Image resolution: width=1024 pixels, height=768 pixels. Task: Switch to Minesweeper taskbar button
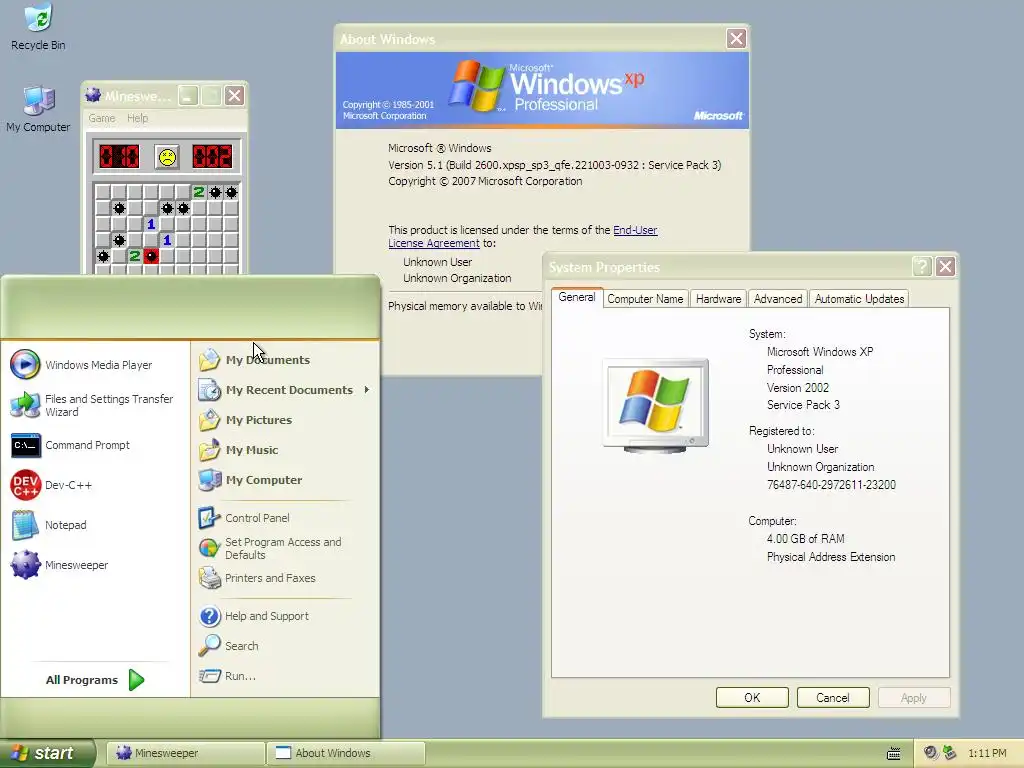tap(185, 753)
